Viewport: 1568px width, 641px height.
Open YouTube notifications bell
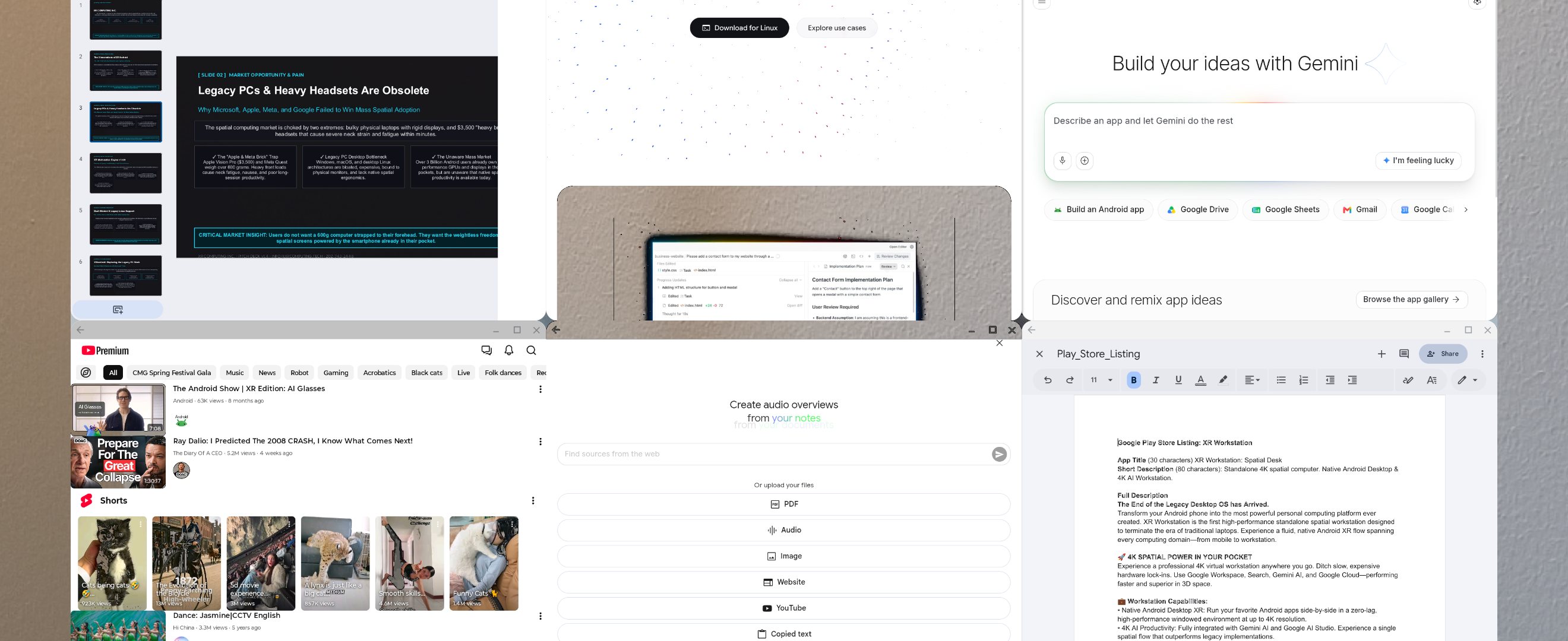[509, 350]
